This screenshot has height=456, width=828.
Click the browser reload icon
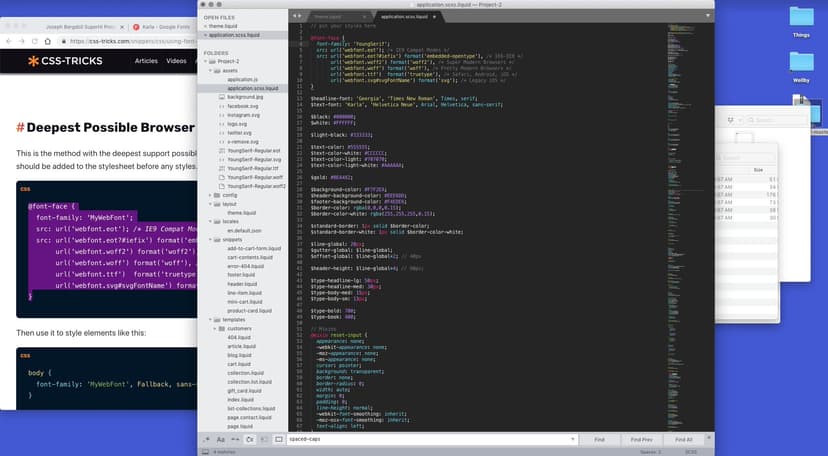[x=35, y=41]
